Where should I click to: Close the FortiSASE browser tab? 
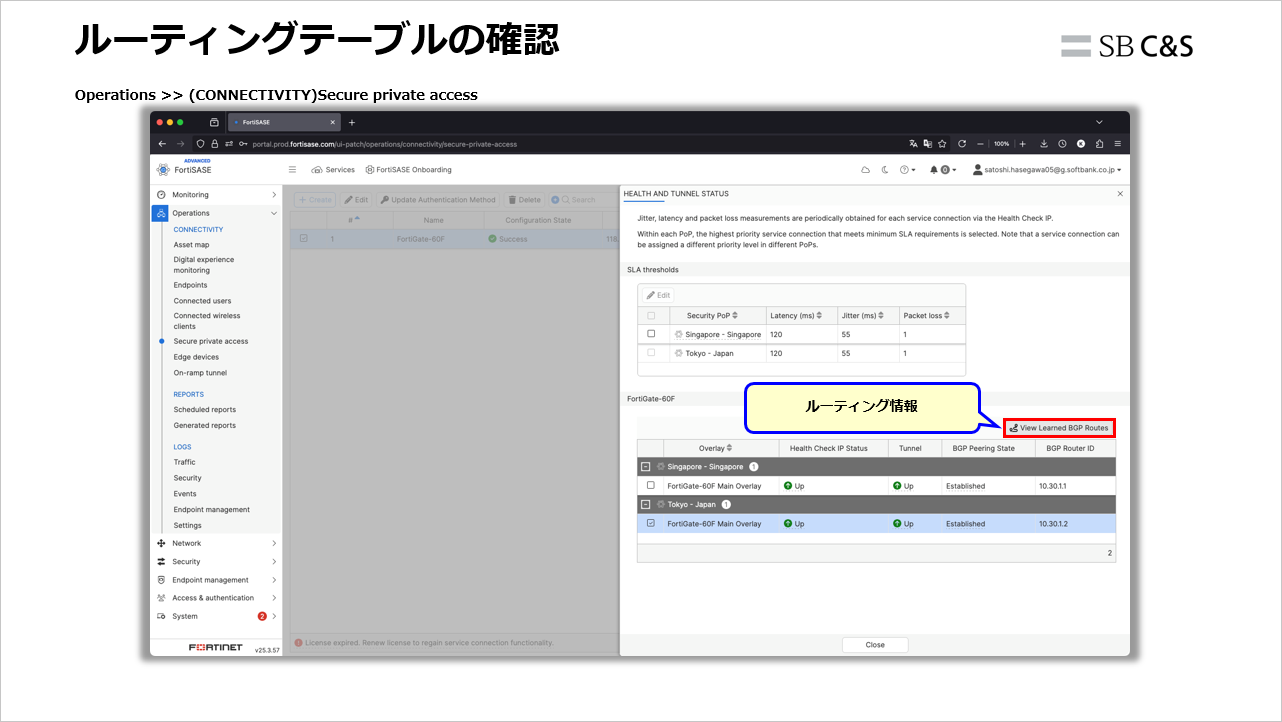click(332, 122)
